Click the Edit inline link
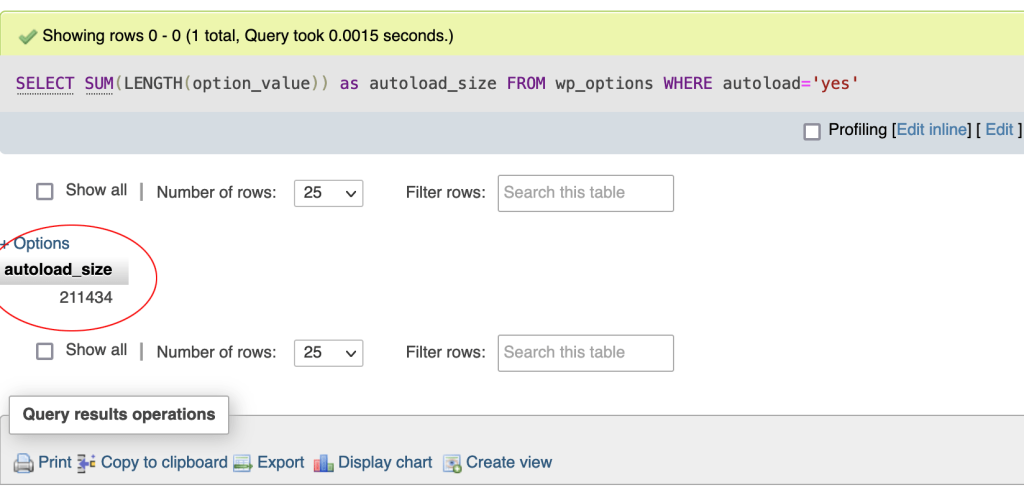Screen dimensions: 1024x495 pos(932,130)
